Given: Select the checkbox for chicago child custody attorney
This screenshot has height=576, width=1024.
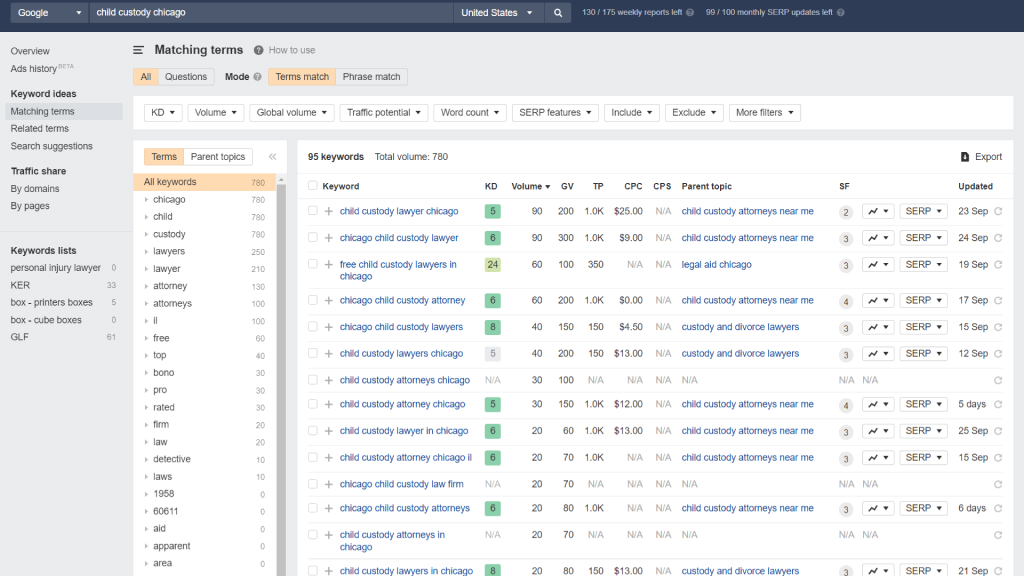Looking at the screenshot, I should [x=314, y=300].
